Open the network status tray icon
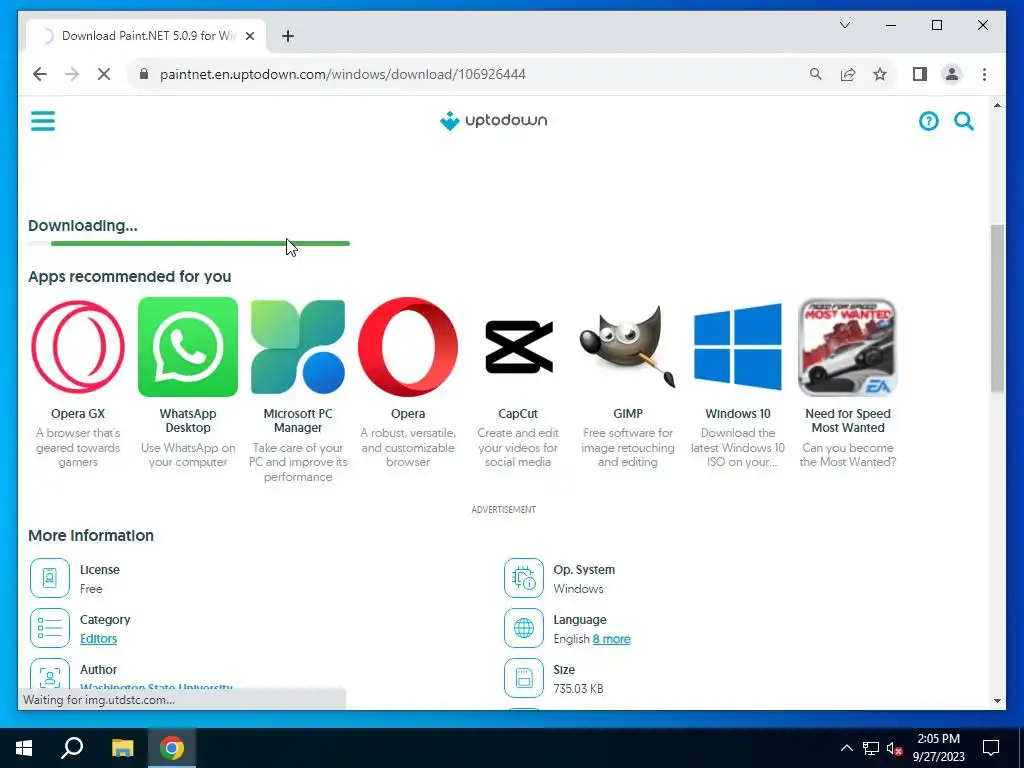The height and width of the screenshot is (768, 1024). coord(871,748)
